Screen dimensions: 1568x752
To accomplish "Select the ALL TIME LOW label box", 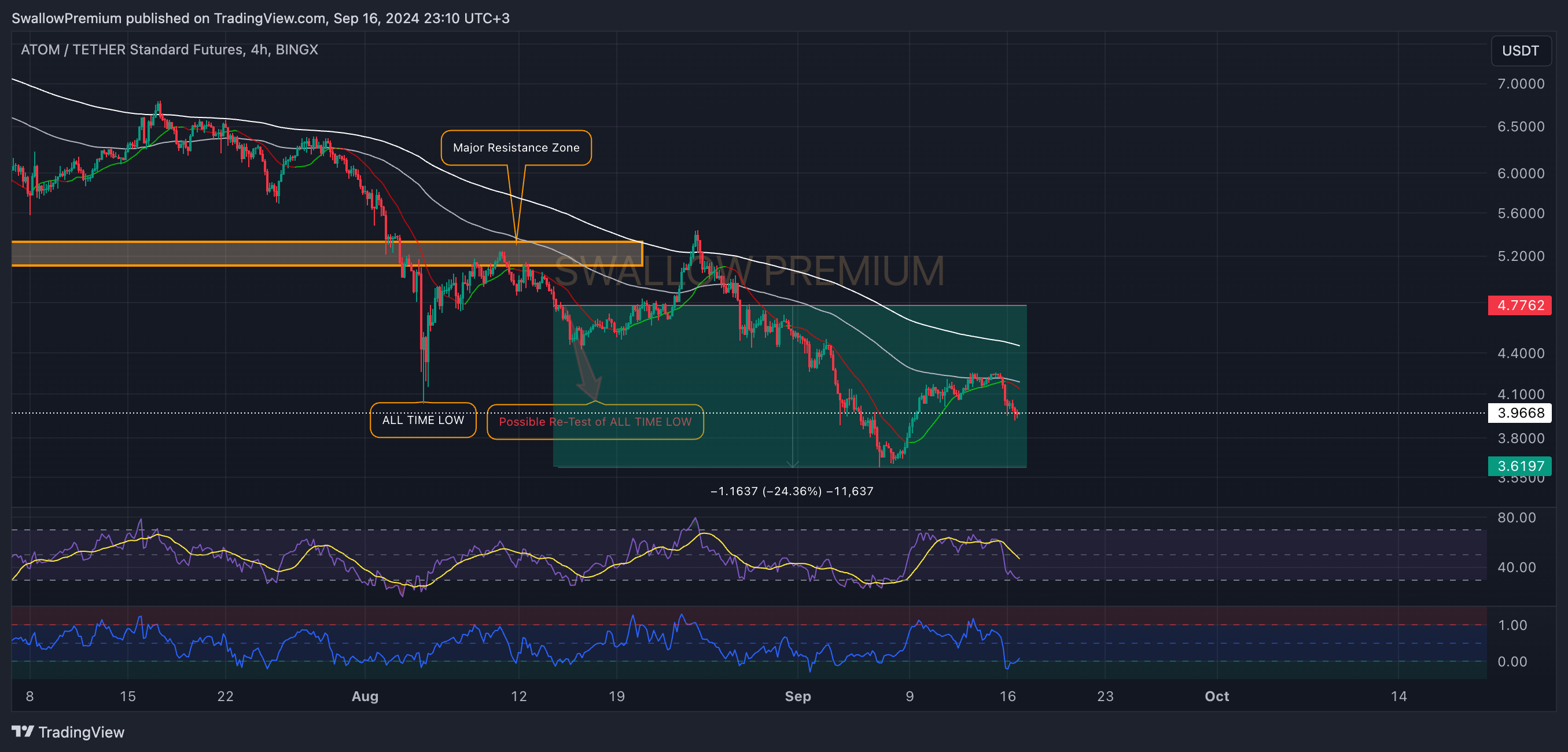I will pyautogui.click(x=423, y=420).
